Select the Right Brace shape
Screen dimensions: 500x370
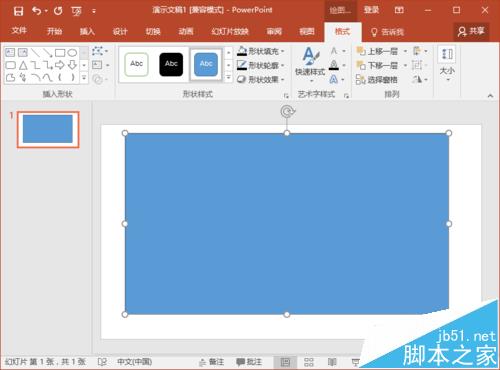click(72, 78)
